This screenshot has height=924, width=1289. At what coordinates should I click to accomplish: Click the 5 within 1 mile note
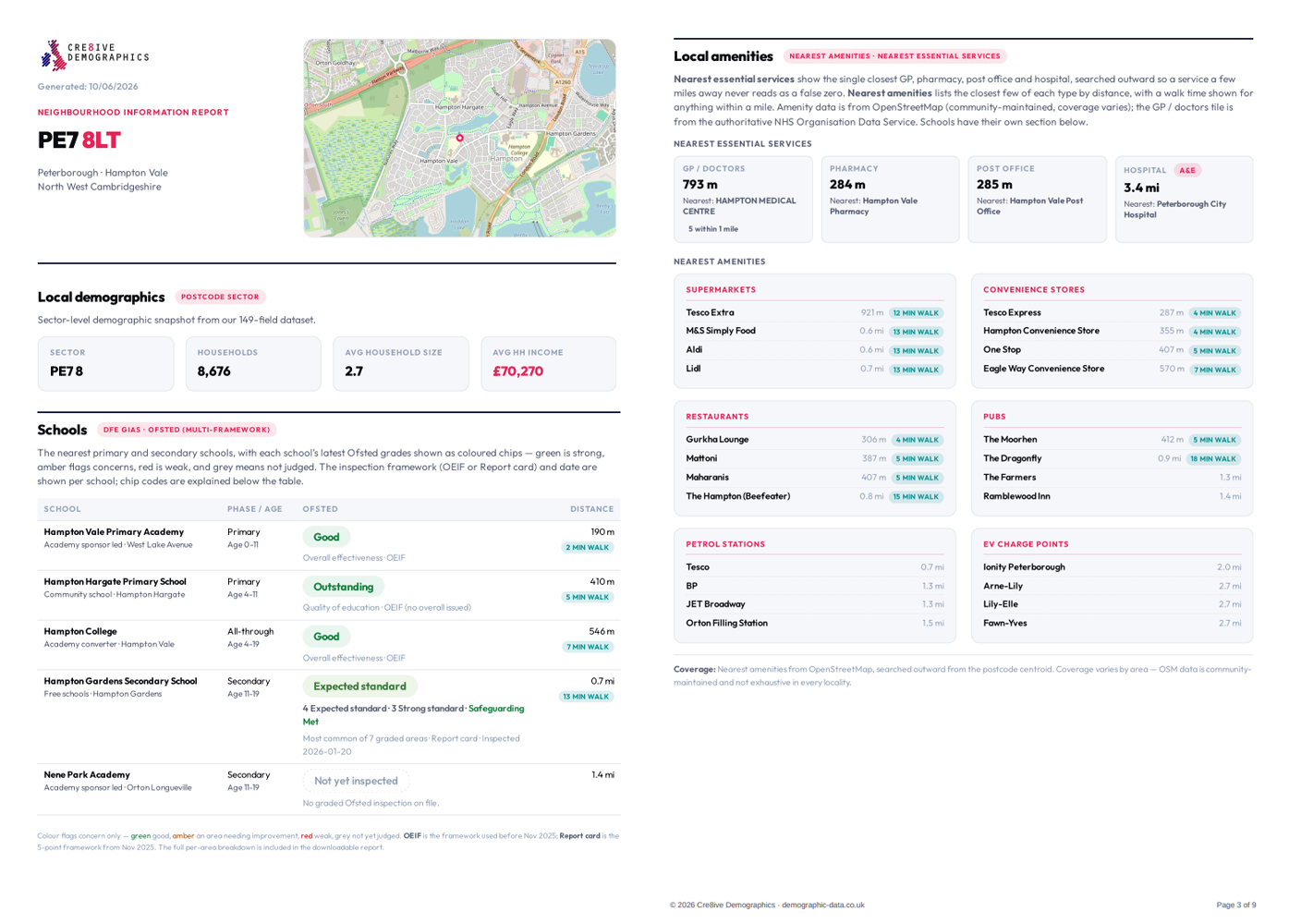[x=712, y=229]
